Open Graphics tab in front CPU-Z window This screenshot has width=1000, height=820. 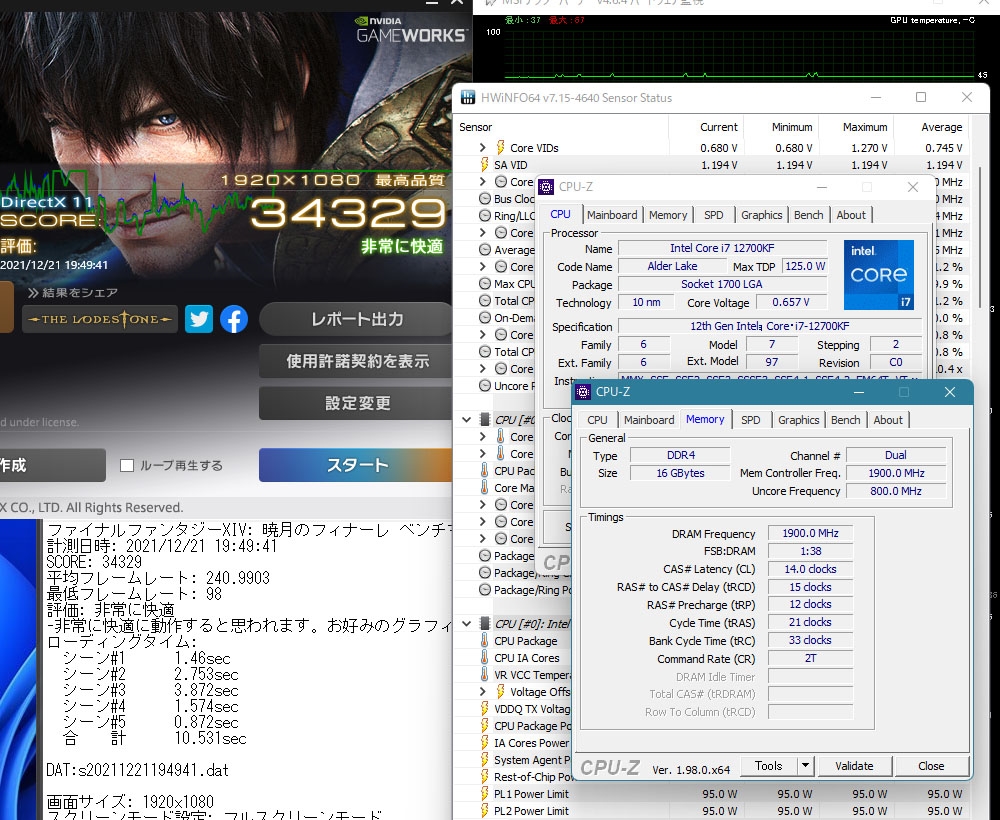(798, 420)
